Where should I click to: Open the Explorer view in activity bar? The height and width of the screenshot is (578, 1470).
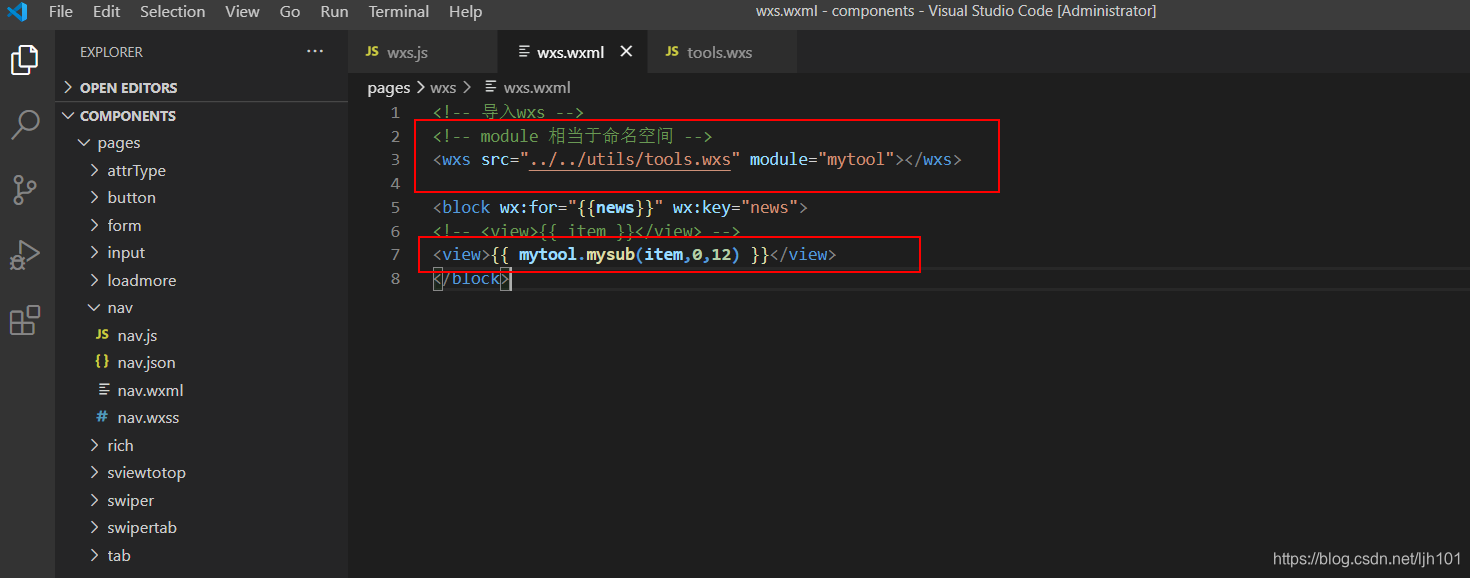pos(25,60)
